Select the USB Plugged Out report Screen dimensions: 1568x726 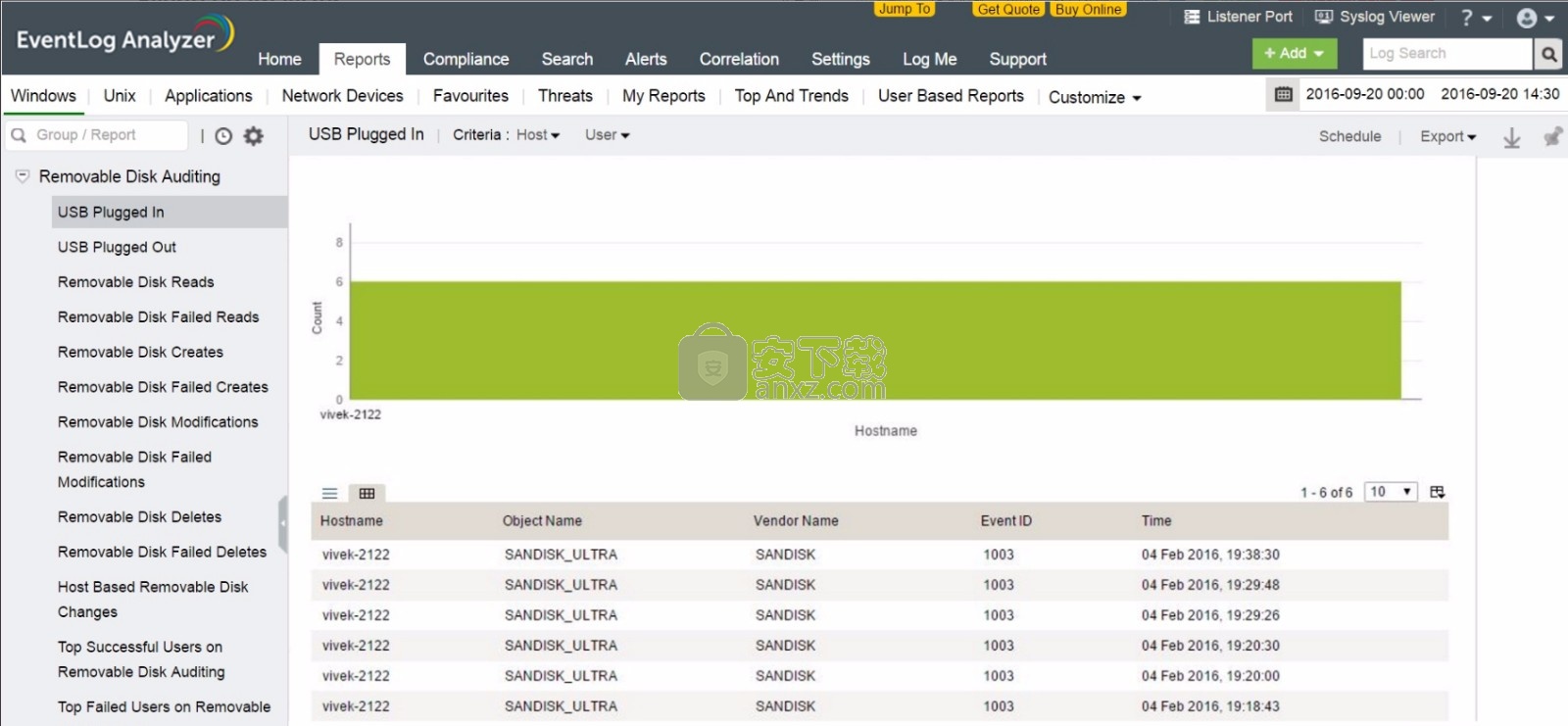117,247
